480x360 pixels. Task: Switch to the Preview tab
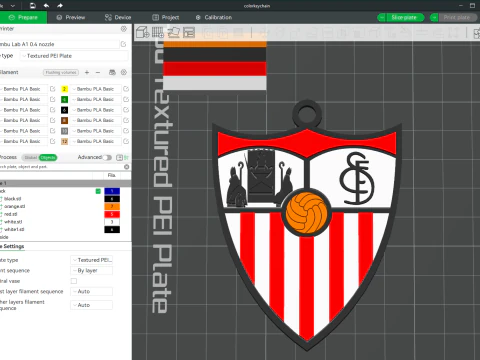(71, 17)
